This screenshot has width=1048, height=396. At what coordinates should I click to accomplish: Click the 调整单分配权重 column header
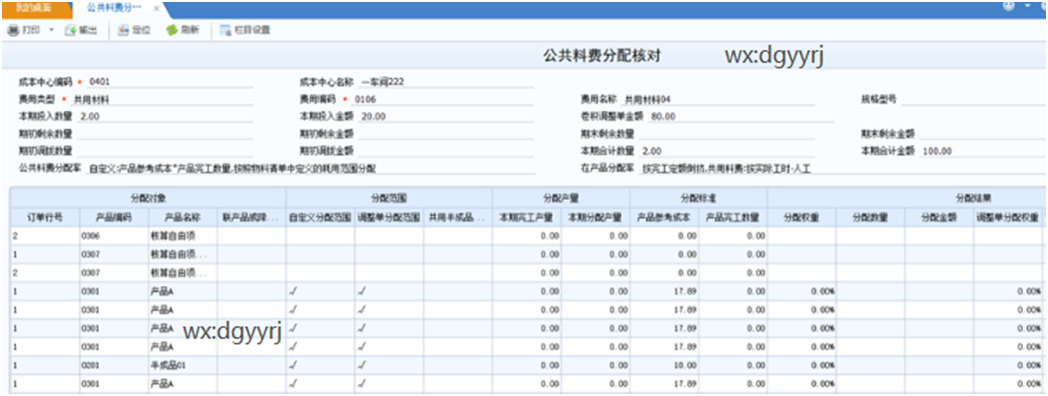(x=1007, y=217)
